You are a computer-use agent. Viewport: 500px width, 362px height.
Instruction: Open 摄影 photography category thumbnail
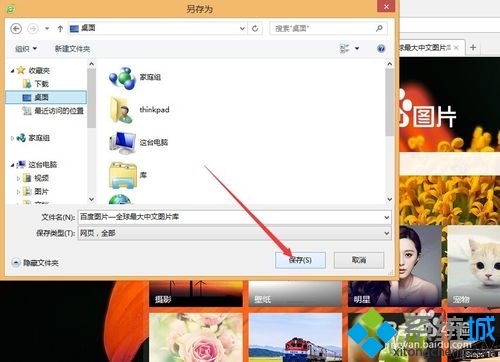[x=196, y=293]
